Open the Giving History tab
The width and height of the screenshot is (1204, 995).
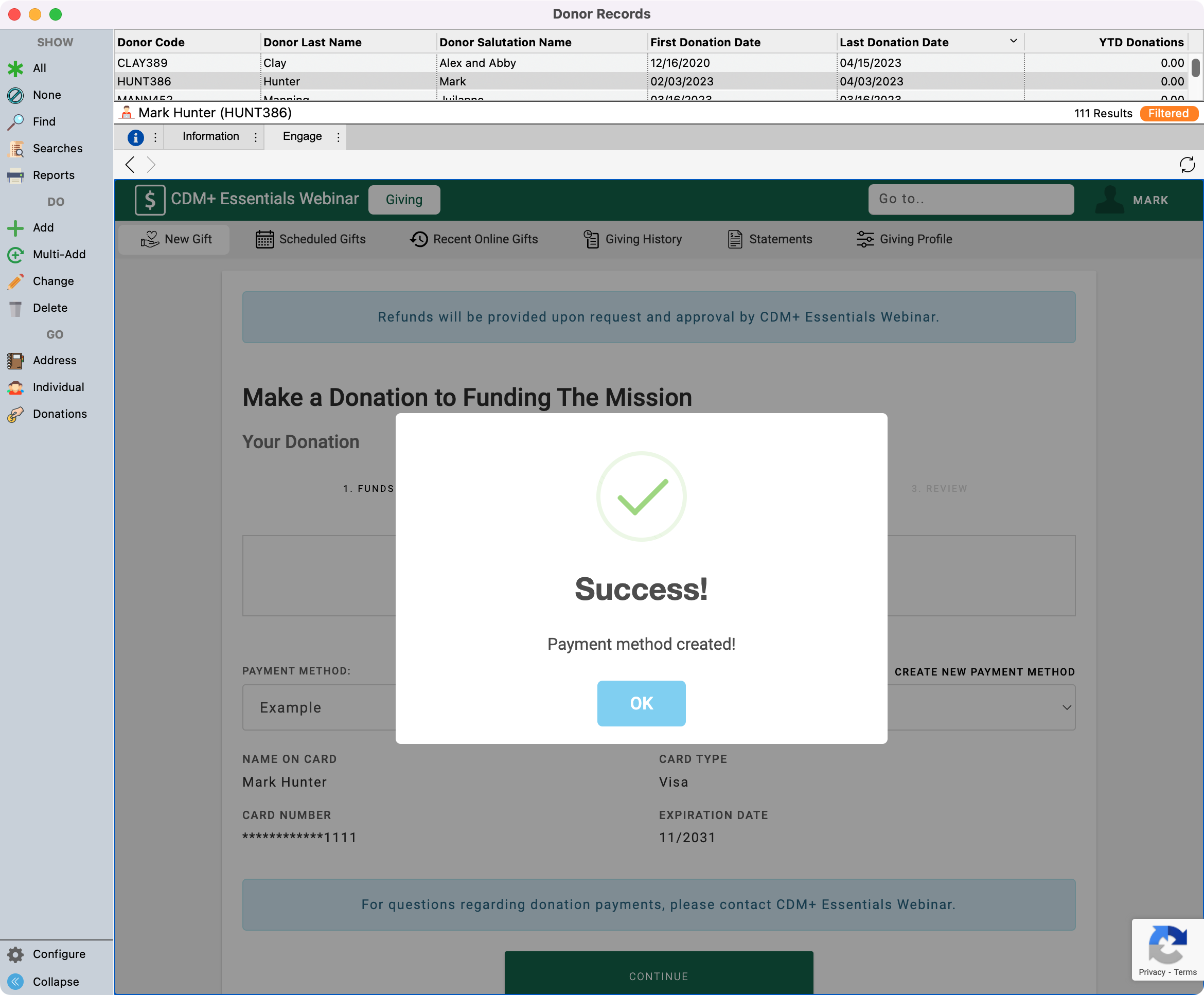[632, 239]
